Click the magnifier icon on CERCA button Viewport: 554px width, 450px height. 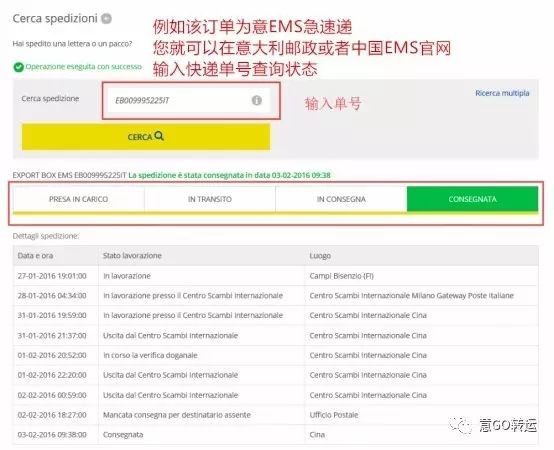point(159,136)
